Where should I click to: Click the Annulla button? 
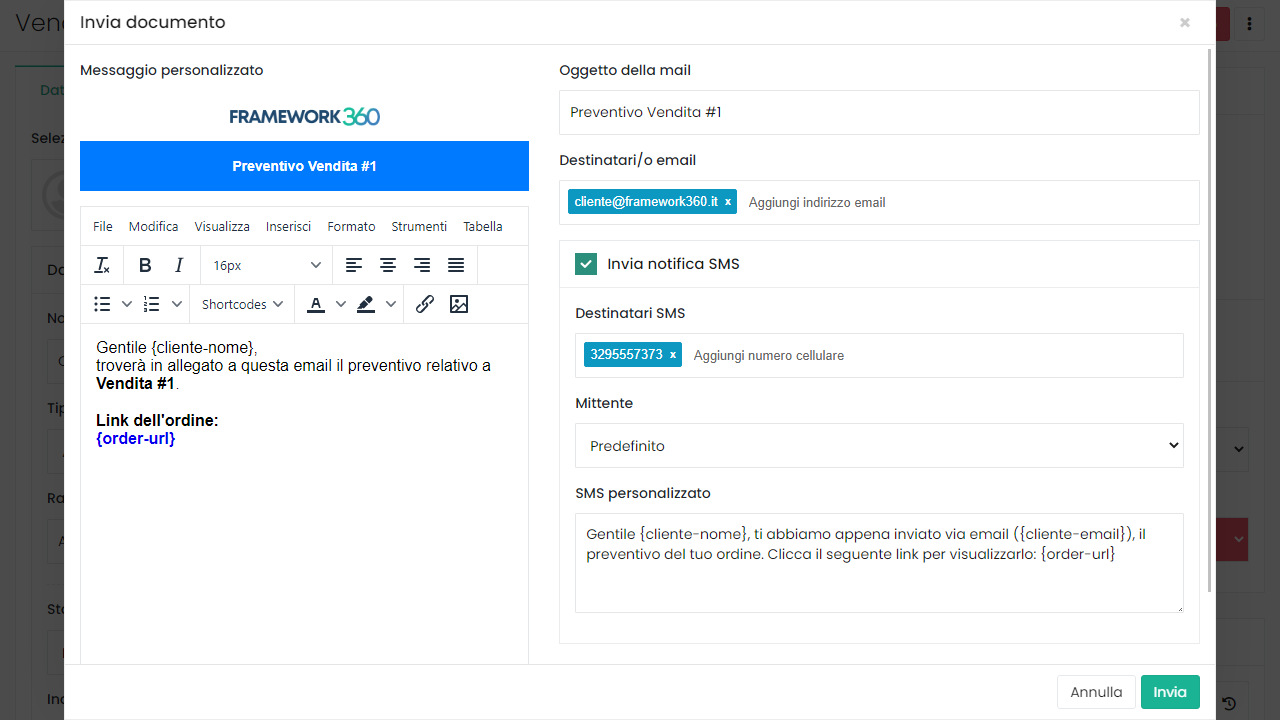click(x=1096, y=692)
